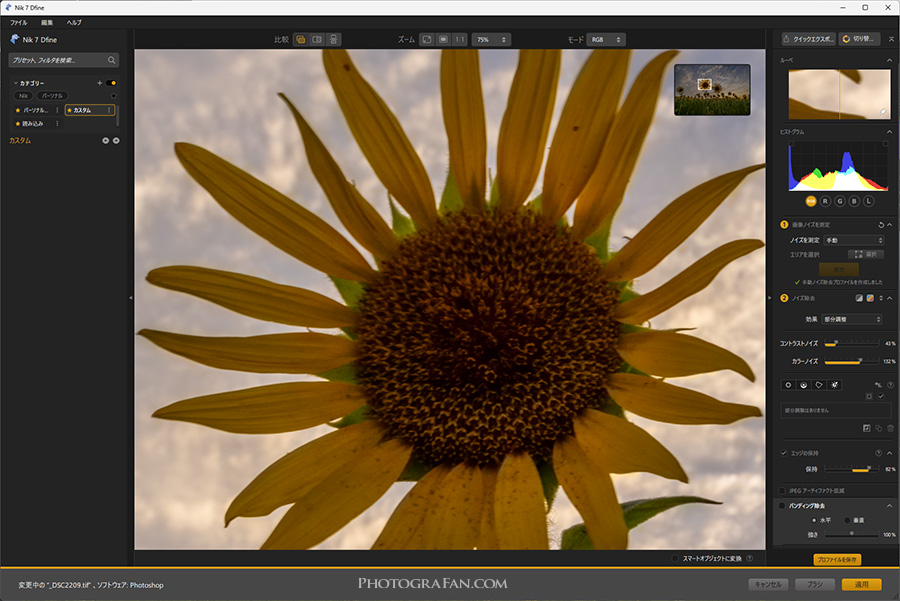Enable the バンディング除去 checkbox

(x=782, y=506)
